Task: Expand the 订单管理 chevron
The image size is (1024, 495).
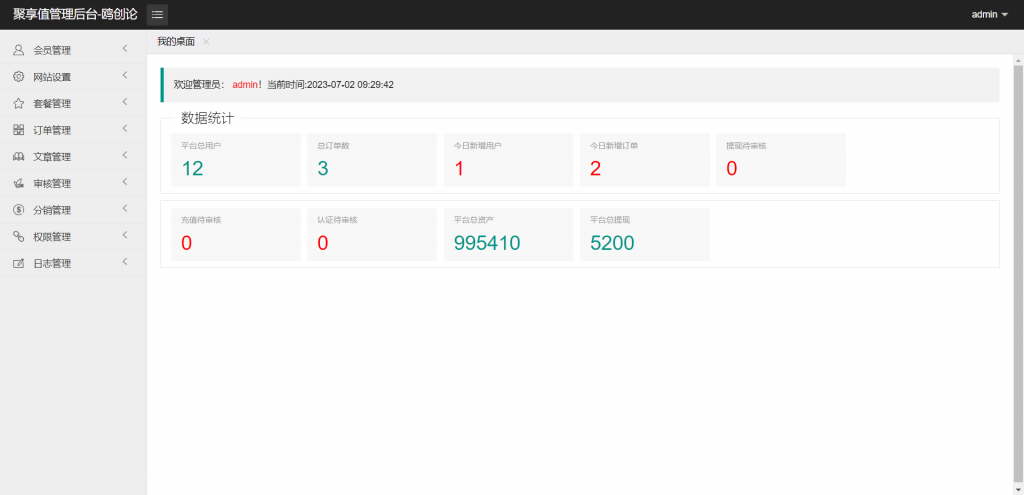Action: coord(125,129)
